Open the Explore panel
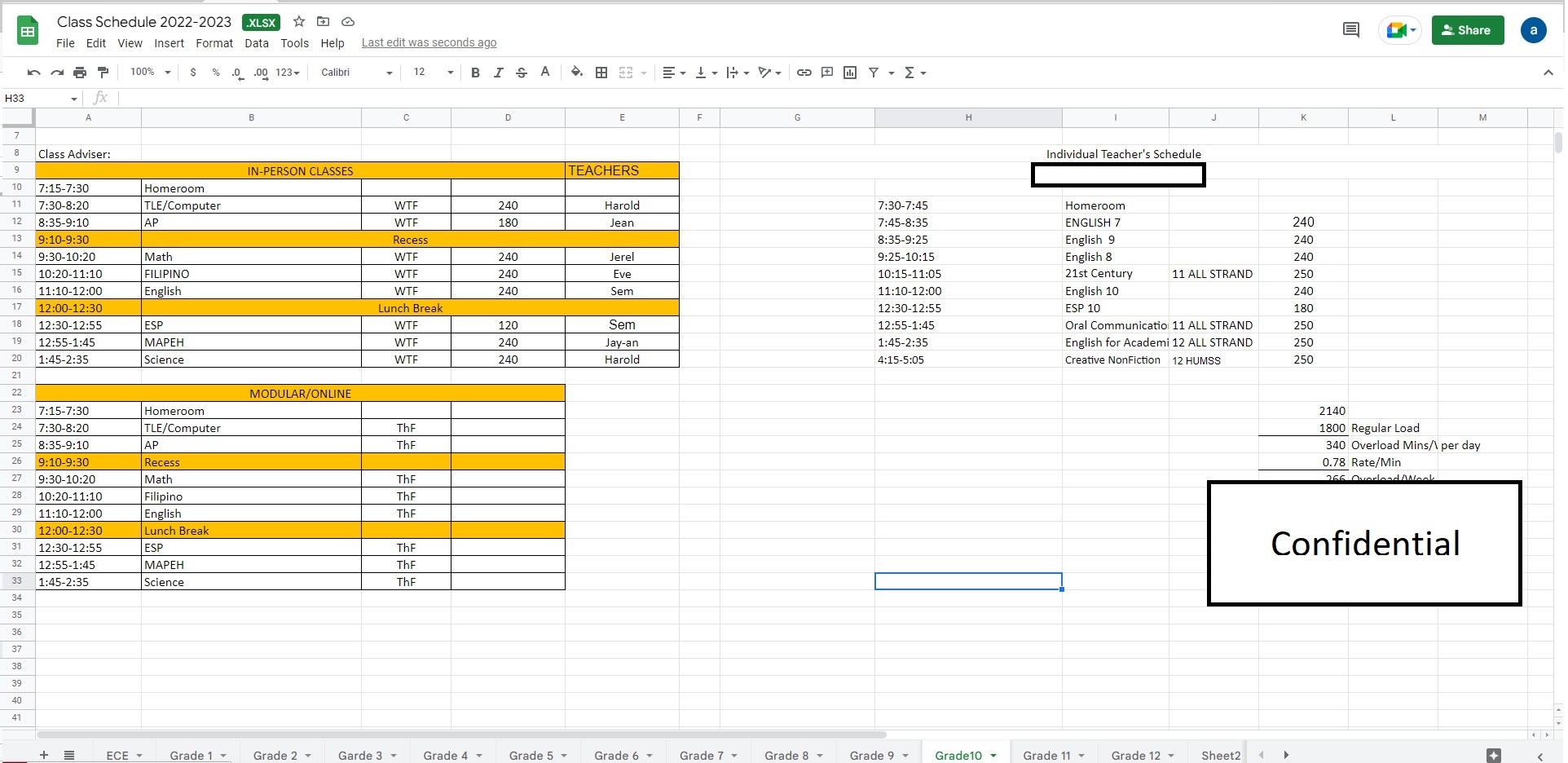Screen dimensions: 1568x763 [1493, 756]
